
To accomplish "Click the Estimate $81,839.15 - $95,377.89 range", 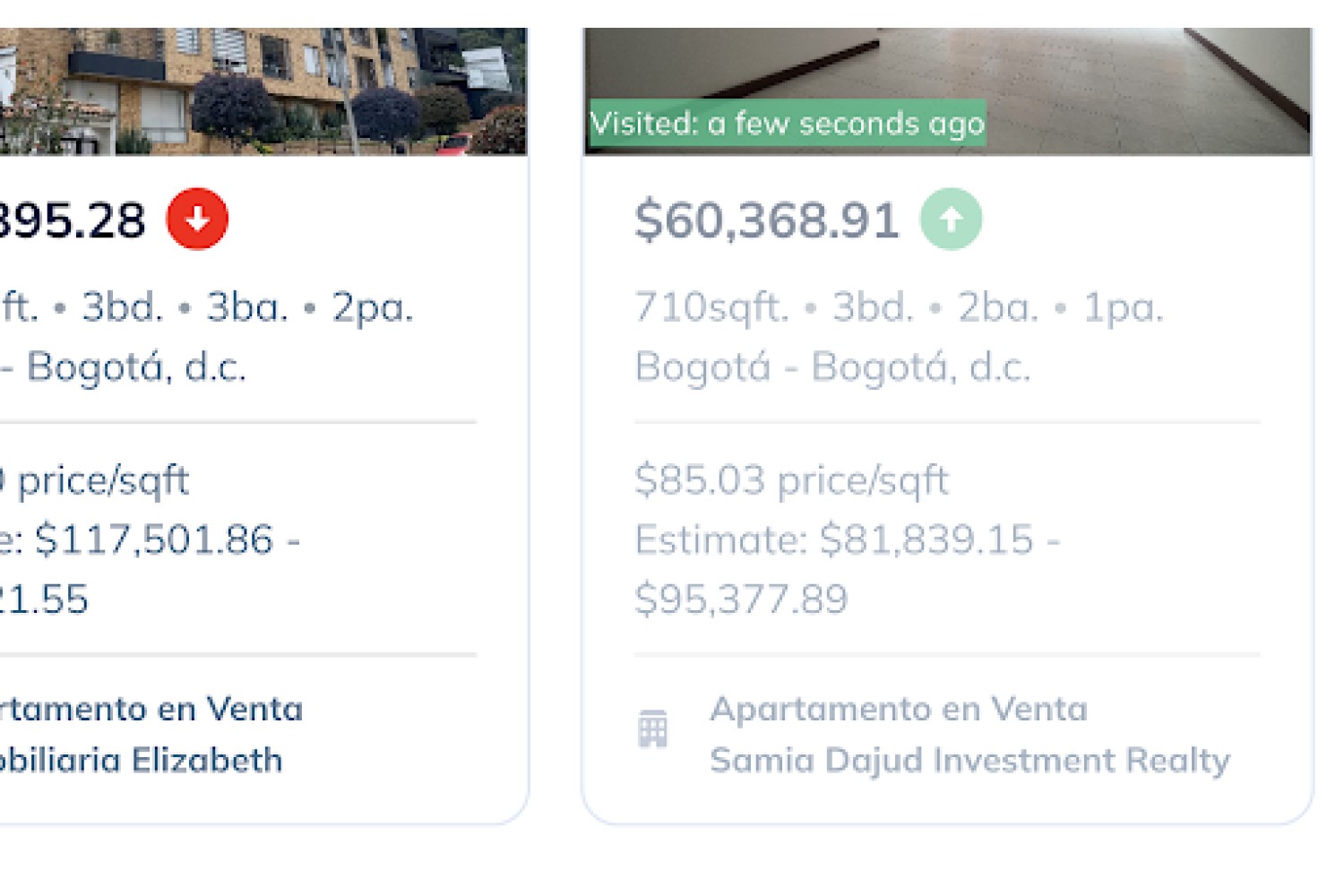I will tap(848, 569).
